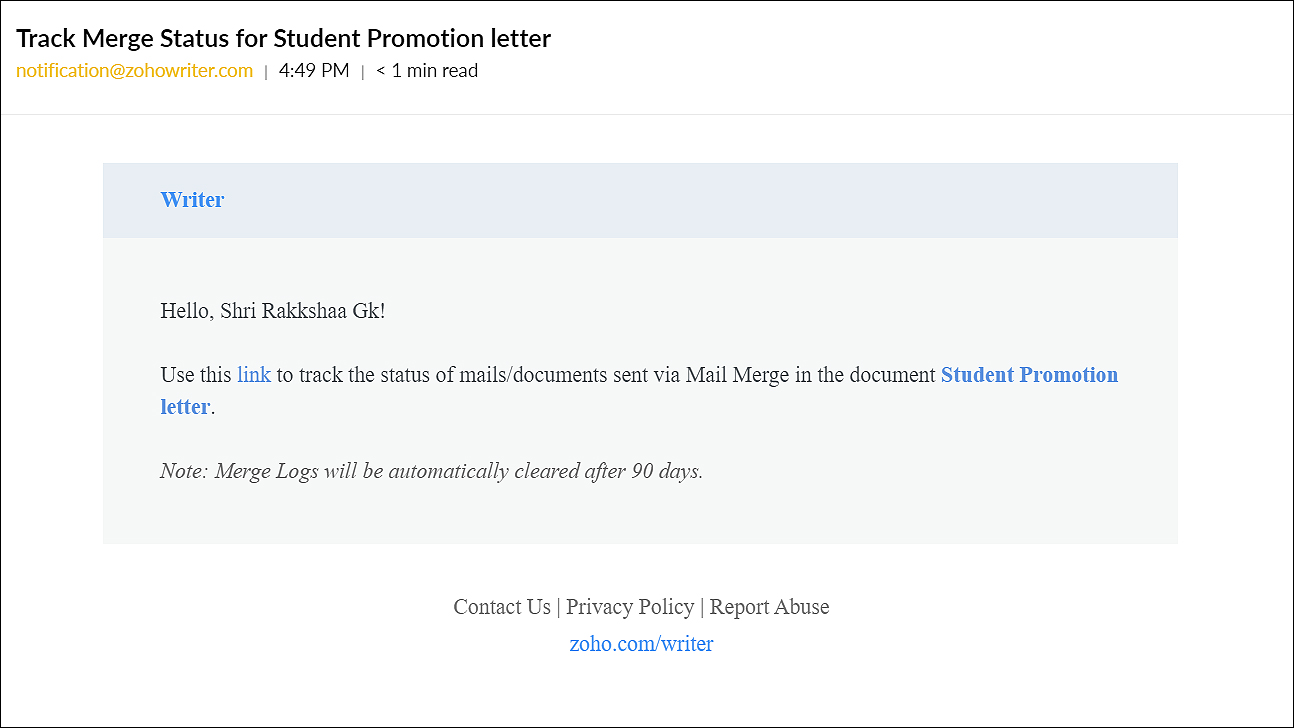Click the Merge Logs note in italics
The height and width of the screenshot is (728, 1294).
pos(432,471)
